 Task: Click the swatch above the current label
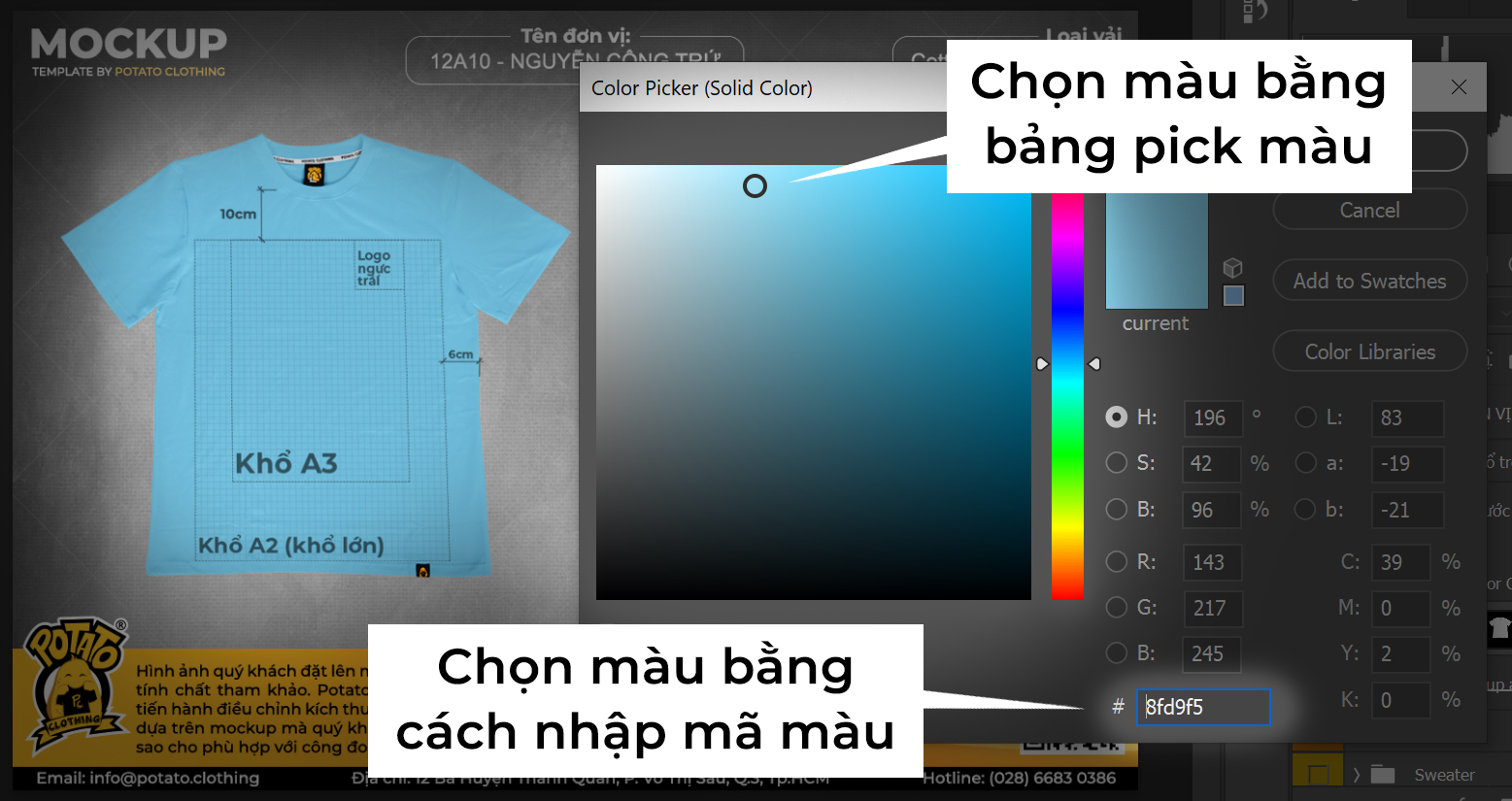click(x=1157, y=250)
